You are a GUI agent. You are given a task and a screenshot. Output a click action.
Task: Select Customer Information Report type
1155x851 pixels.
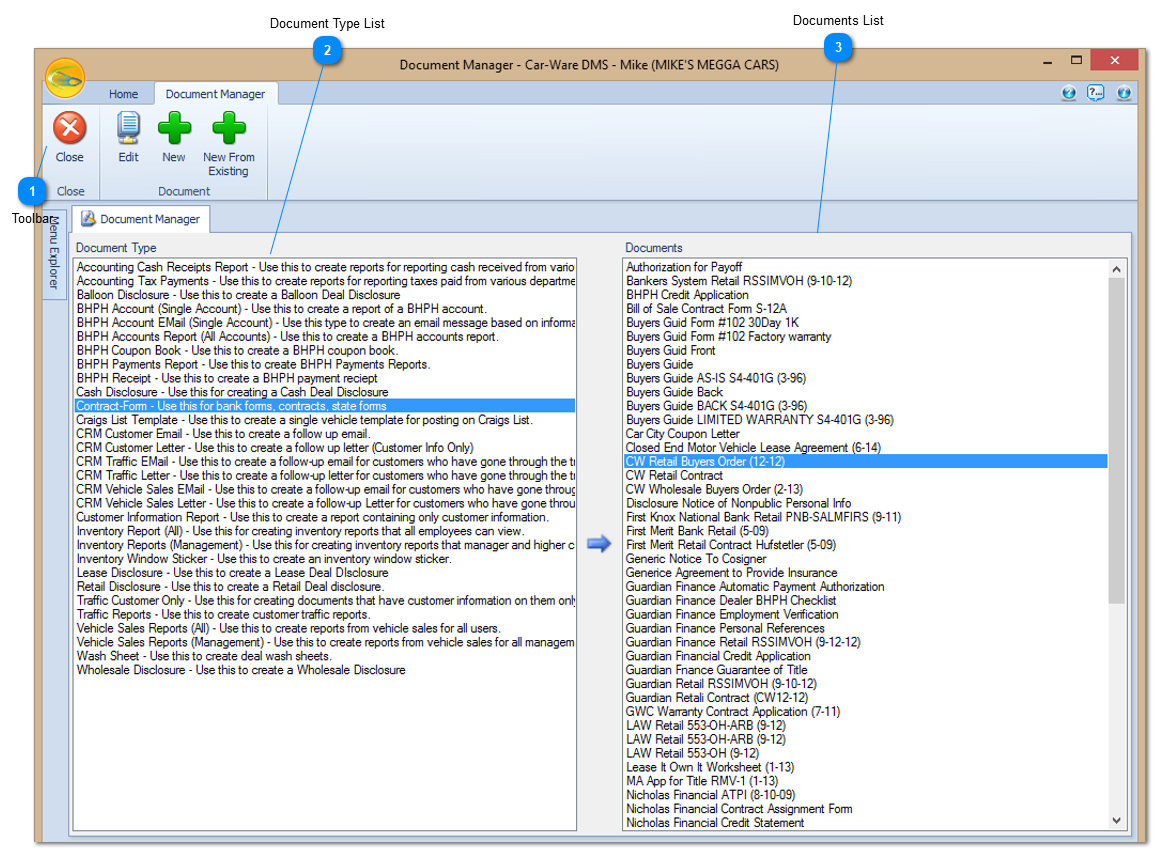click(x=325, y=518)
